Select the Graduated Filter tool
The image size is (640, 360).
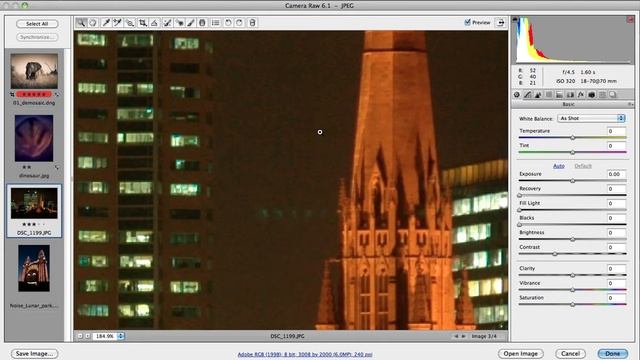202,23
